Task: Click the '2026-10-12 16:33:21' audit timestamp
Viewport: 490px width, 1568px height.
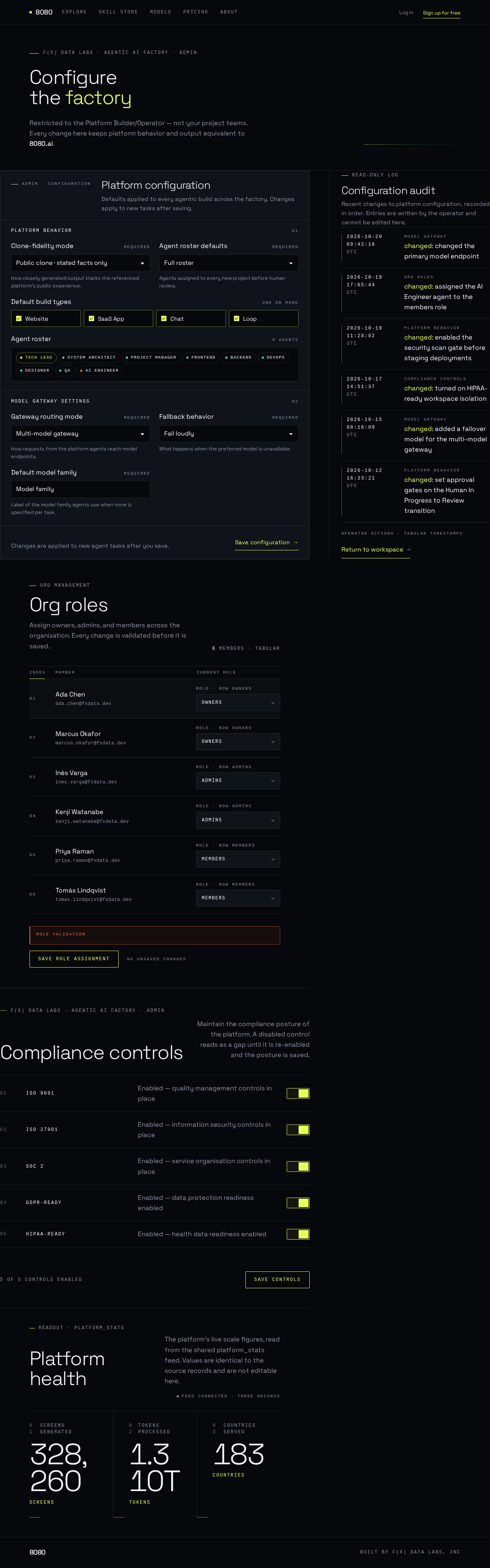Action: 364,474
